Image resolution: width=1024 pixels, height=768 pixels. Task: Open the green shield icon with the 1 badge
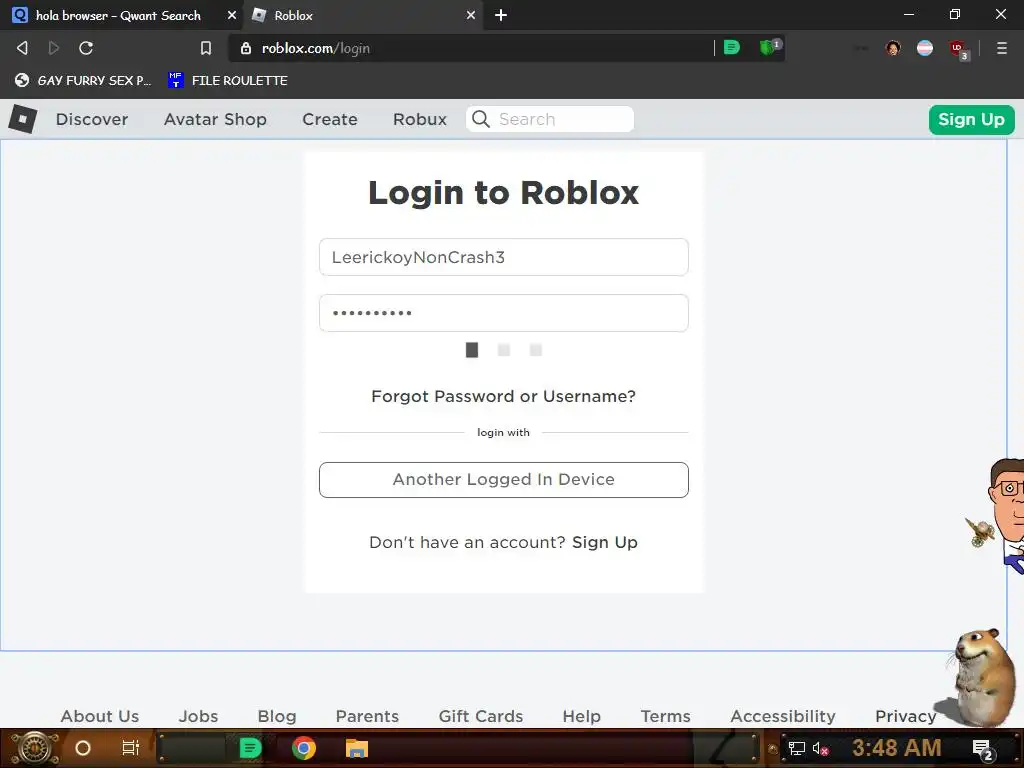click(x=769, y=47)
